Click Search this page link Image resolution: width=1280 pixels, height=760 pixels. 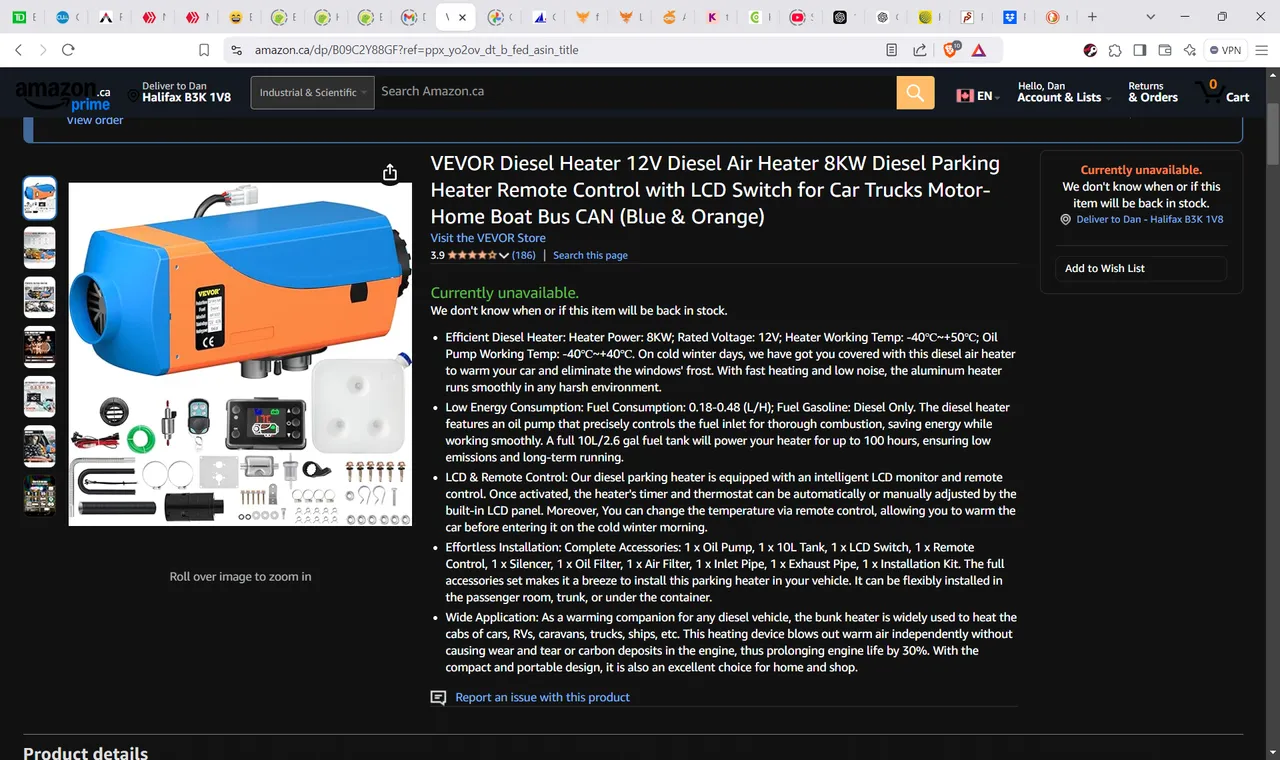coord(590,256)
